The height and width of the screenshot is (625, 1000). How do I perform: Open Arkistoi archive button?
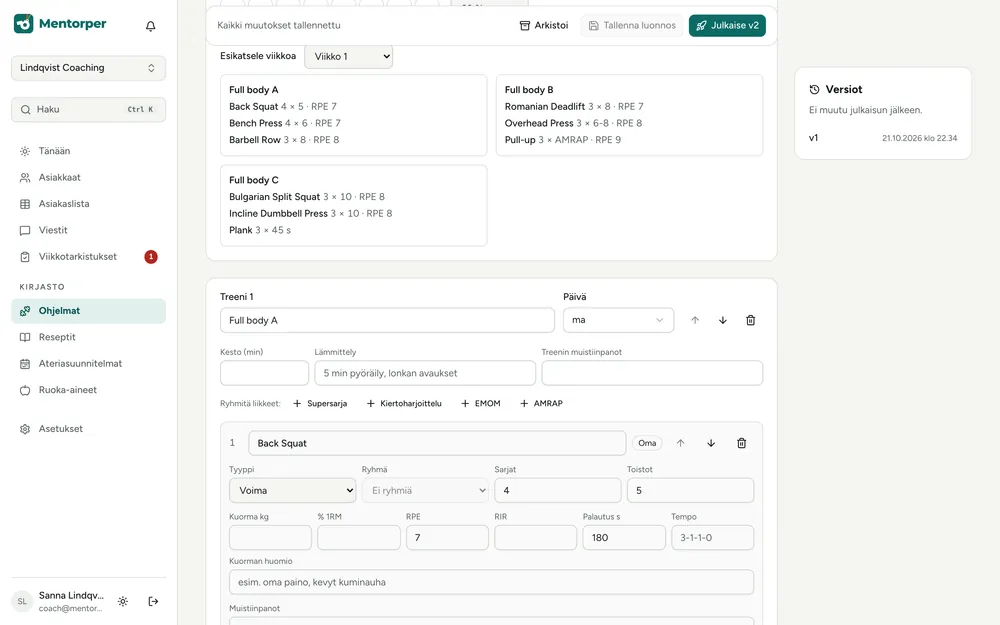544,26
